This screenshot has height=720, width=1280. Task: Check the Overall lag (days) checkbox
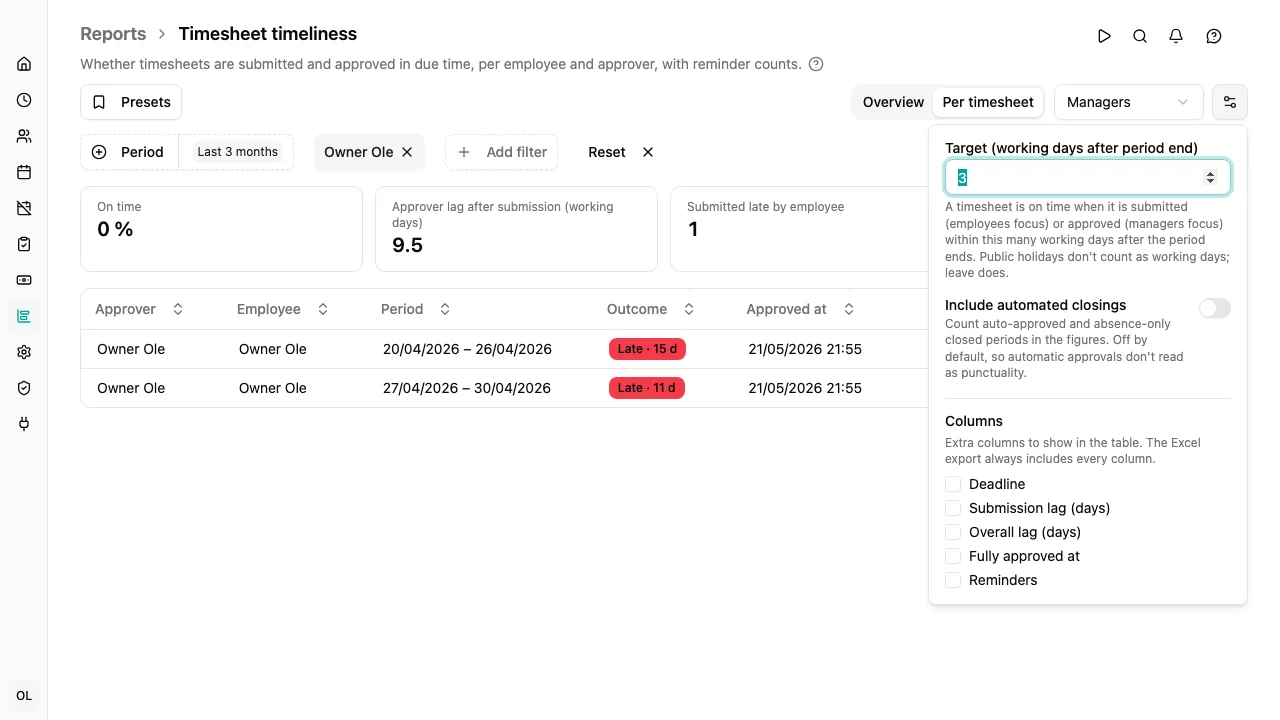(x=953, y=532)
